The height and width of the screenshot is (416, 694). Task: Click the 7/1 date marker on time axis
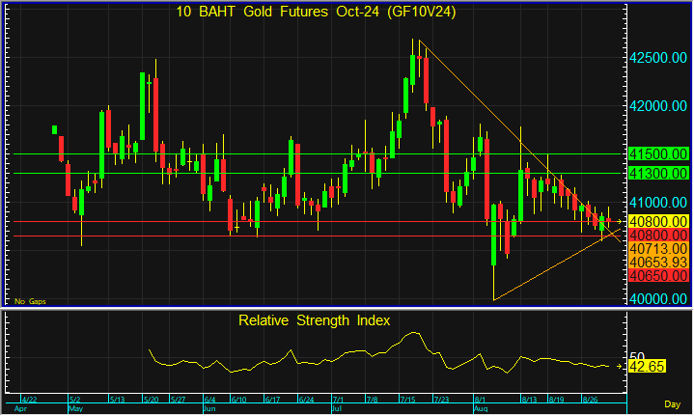[x=339, y=400]
